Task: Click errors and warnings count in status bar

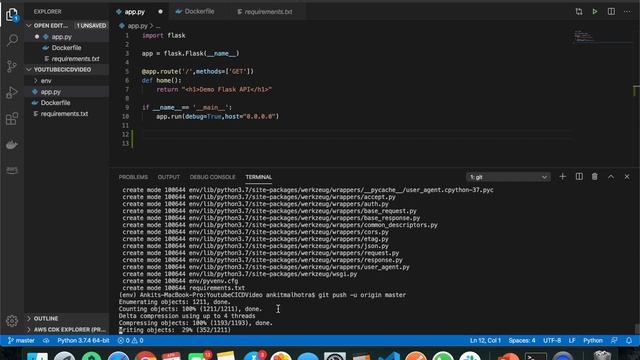Action: [130, 340]
